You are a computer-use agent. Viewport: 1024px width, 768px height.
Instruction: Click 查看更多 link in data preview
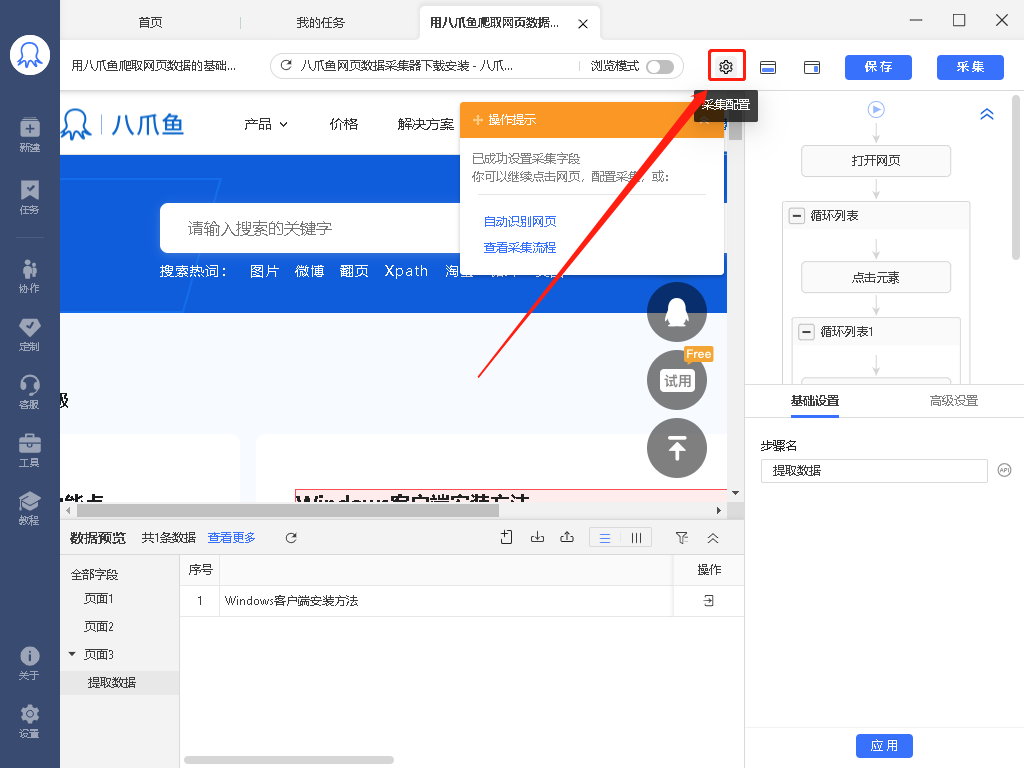point(231,537)
